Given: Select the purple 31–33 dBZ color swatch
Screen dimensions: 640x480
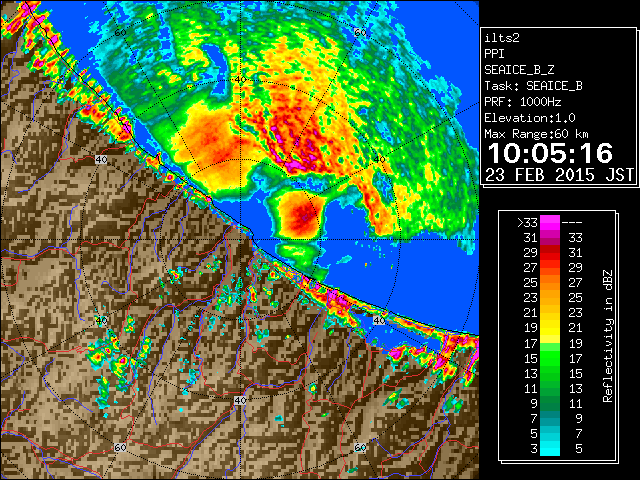Looking at the screenshot, I should pos(550,238).
